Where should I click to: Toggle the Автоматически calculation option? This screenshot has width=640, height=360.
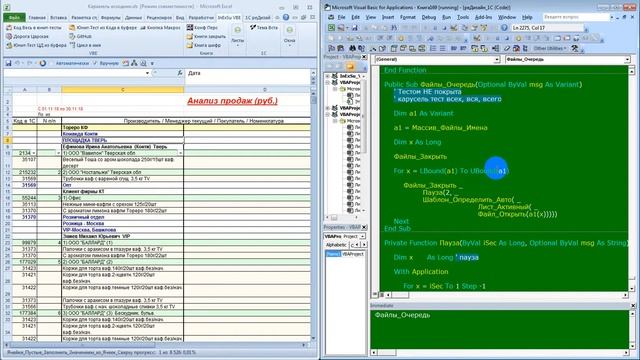[x=69, y=63]
